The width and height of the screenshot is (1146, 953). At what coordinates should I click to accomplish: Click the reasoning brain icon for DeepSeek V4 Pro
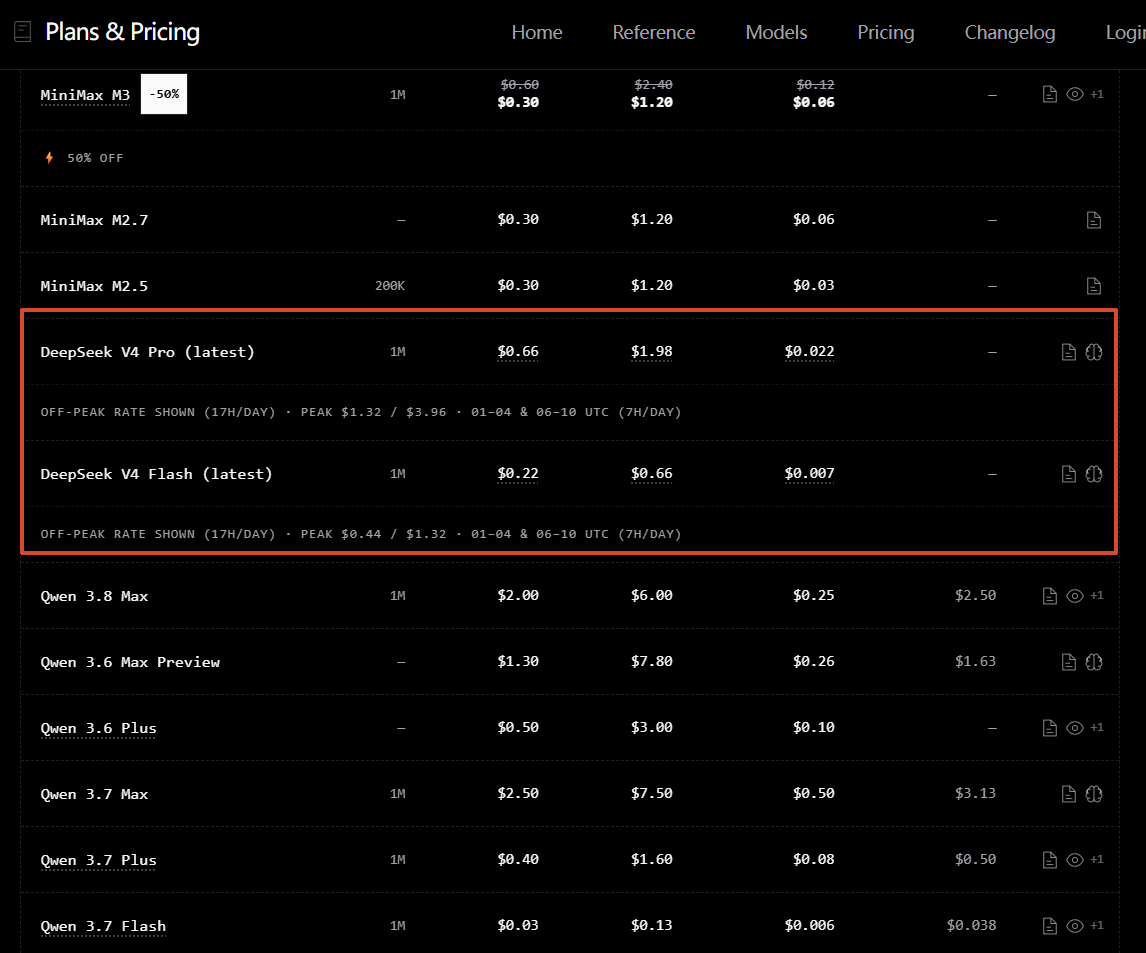[x=1093, y=352]
